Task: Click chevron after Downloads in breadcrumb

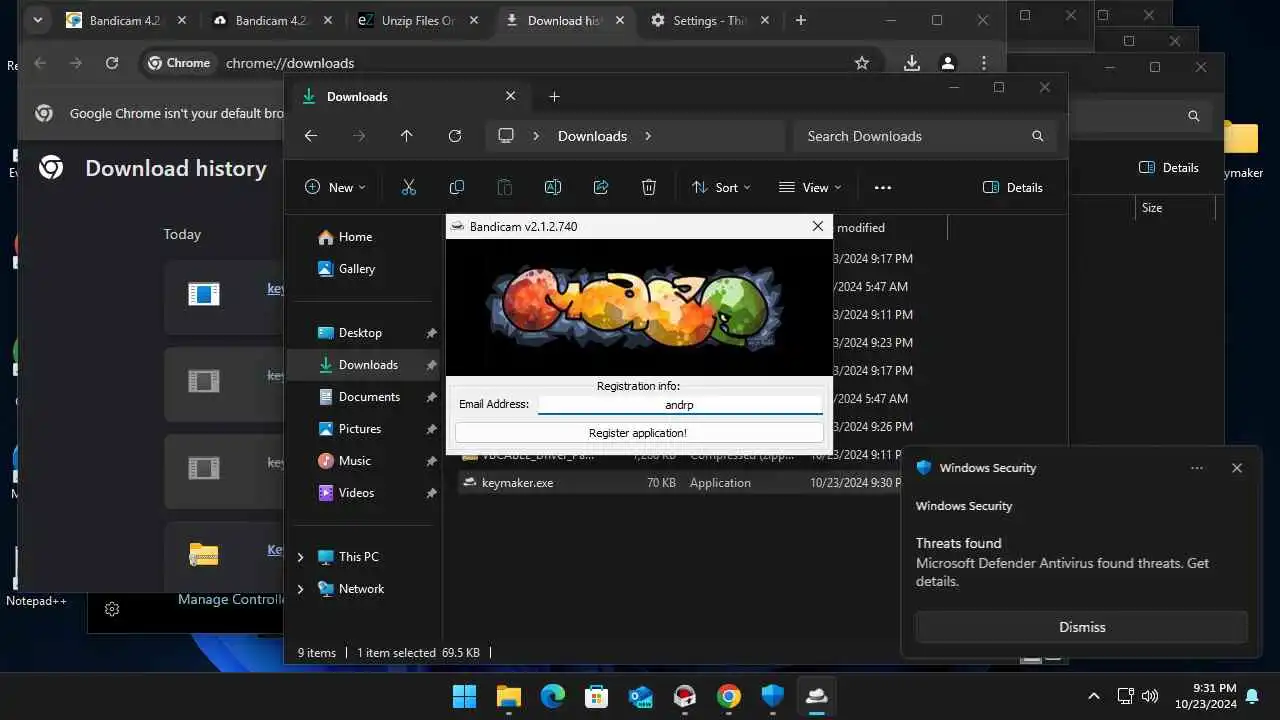Action: [x=648, y=136]
